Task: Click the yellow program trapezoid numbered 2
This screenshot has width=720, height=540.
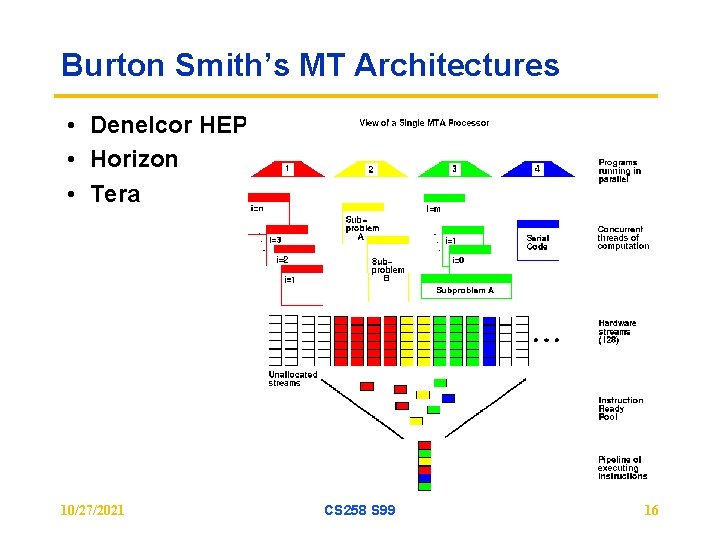Action: coord(371,169)
